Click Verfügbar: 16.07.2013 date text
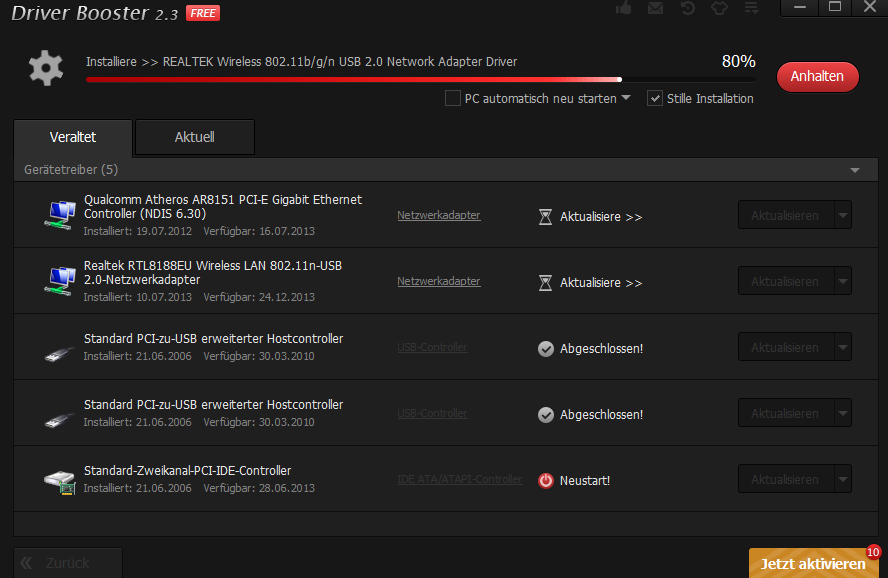888x578 pixels. (x=259, y=231)
